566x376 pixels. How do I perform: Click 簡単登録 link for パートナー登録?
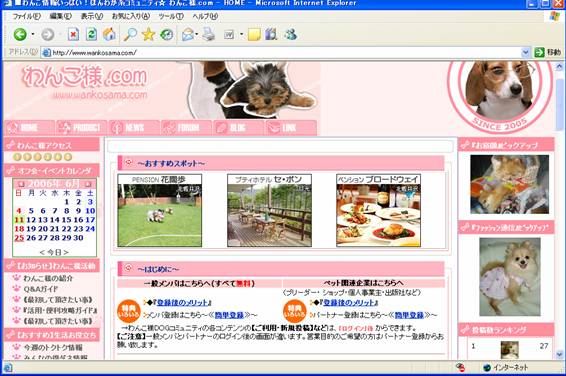tap(409, 315)
